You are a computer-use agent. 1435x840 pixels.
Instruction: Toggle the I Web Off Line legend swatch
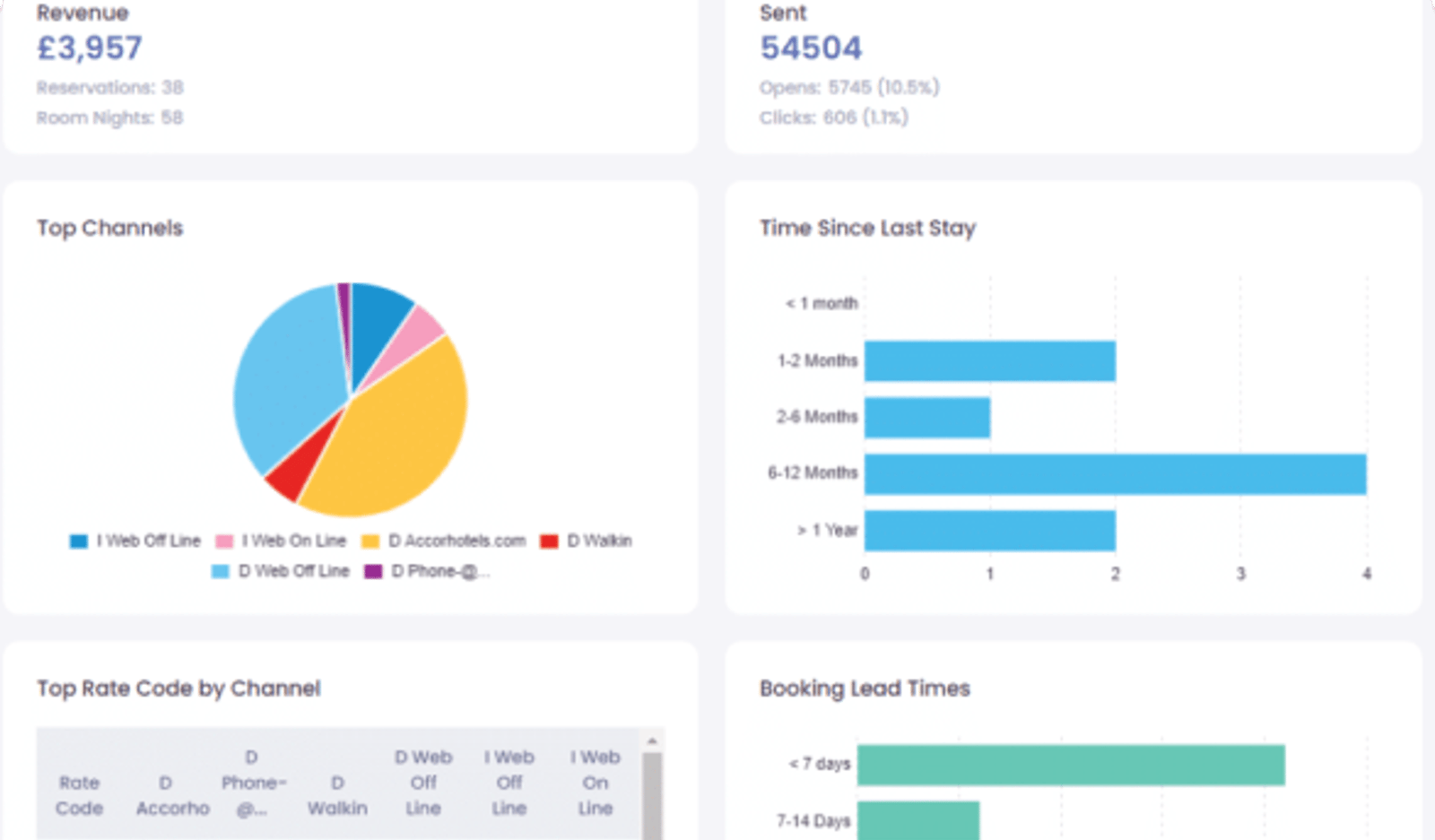pos(79,541)
